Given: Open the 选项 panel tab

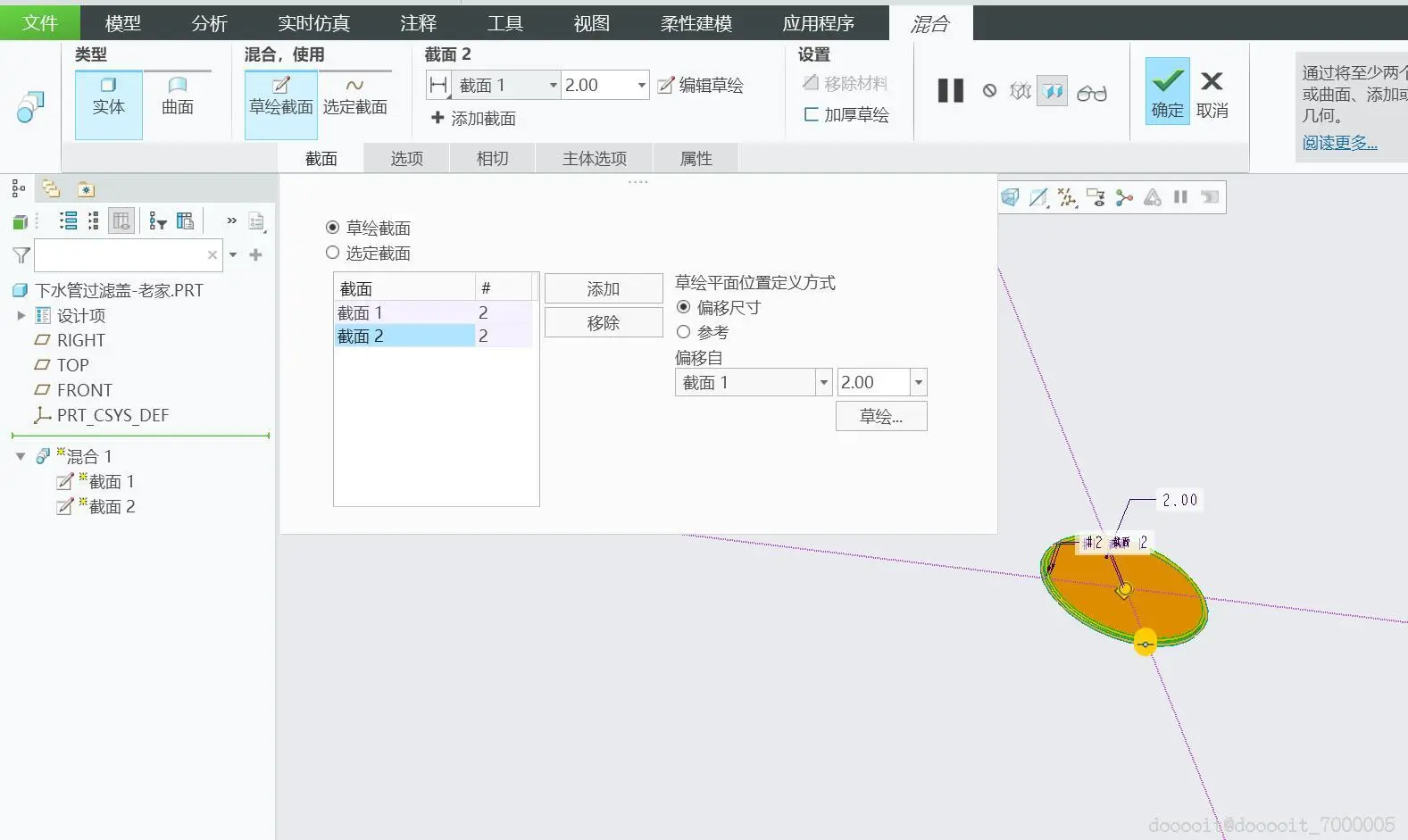Looking at the screenshot, I should [x=407, y=158].
